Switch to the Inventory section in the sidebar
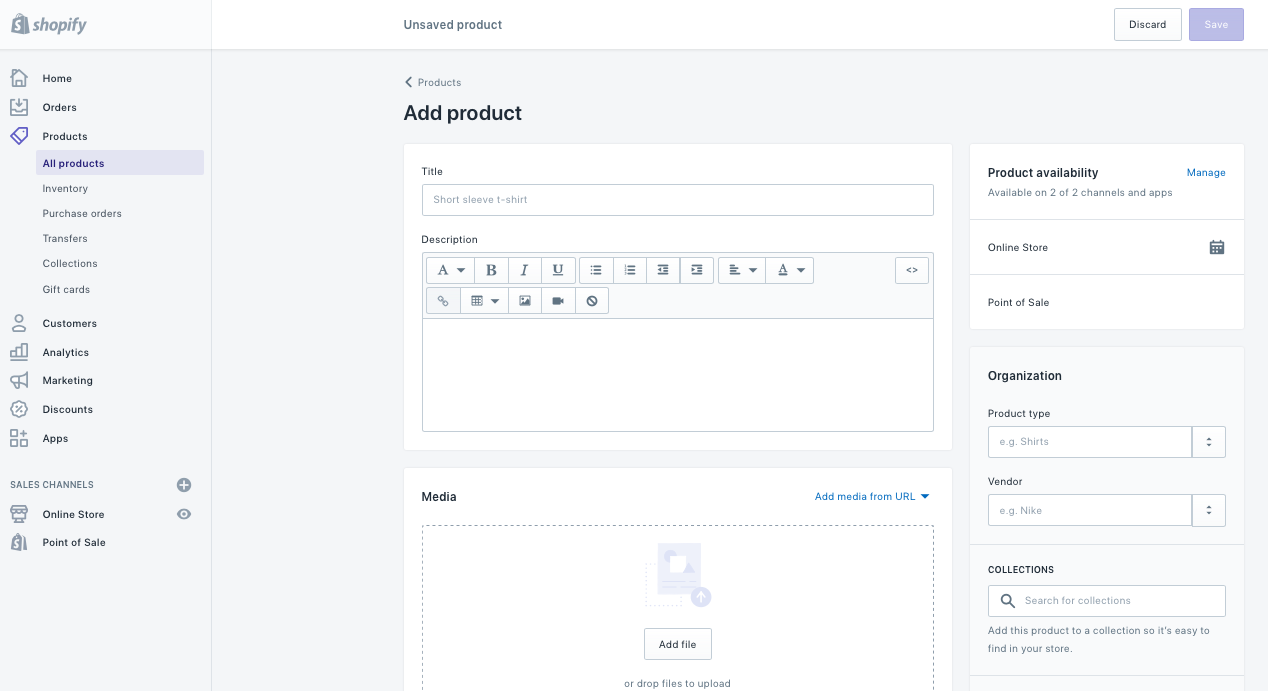This screenshot has width=1268, height=691. [x=64, y=188]
